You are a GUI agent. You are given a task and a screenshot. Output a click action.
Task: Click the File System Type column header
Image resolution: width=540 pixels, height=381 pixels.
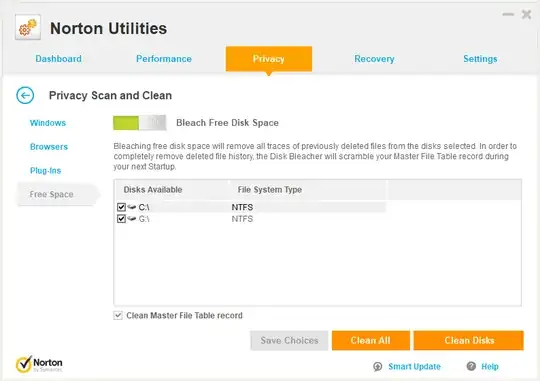point(270,189)
